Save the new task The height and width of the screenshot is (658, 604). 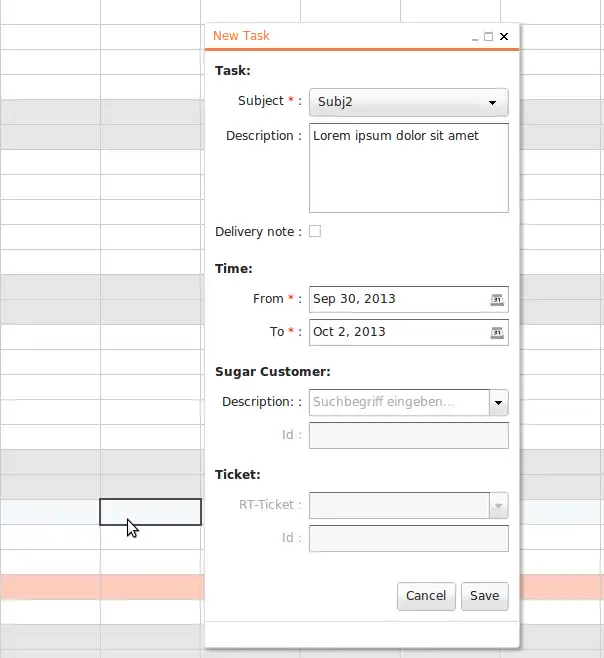(484, 596)
